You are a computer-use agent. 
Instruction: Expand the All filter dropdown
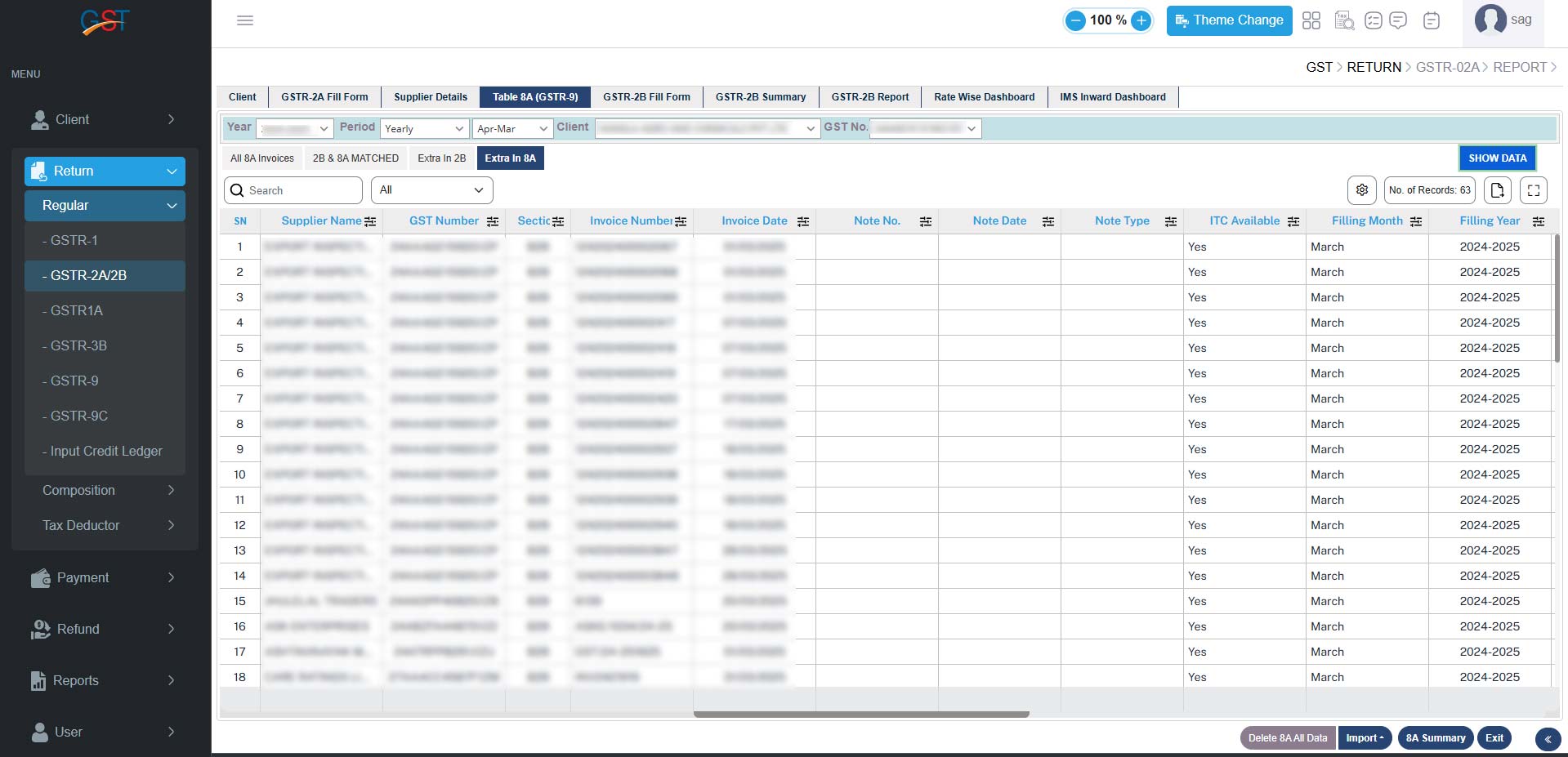click(x=431, y=190)
